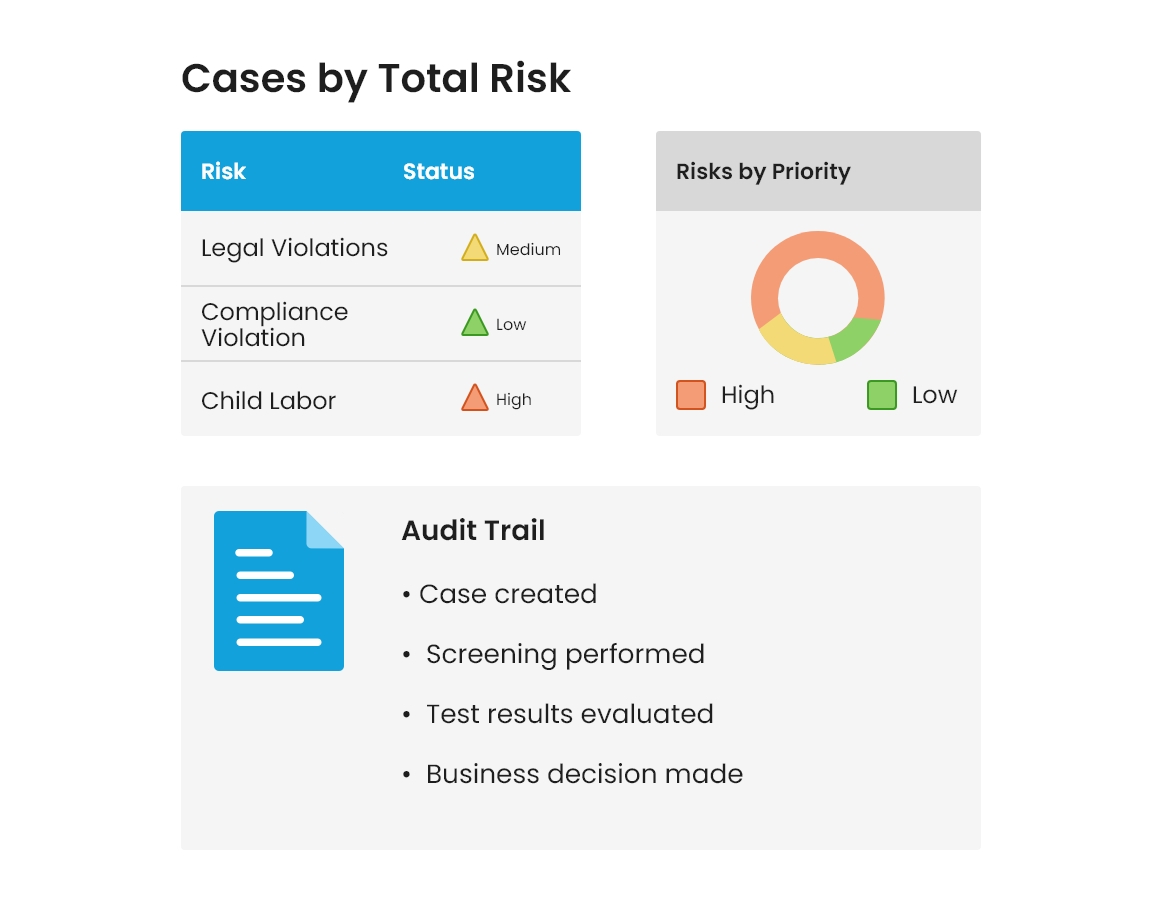Select the Business decision made entry
The image size is (1152, 900).
583,774
